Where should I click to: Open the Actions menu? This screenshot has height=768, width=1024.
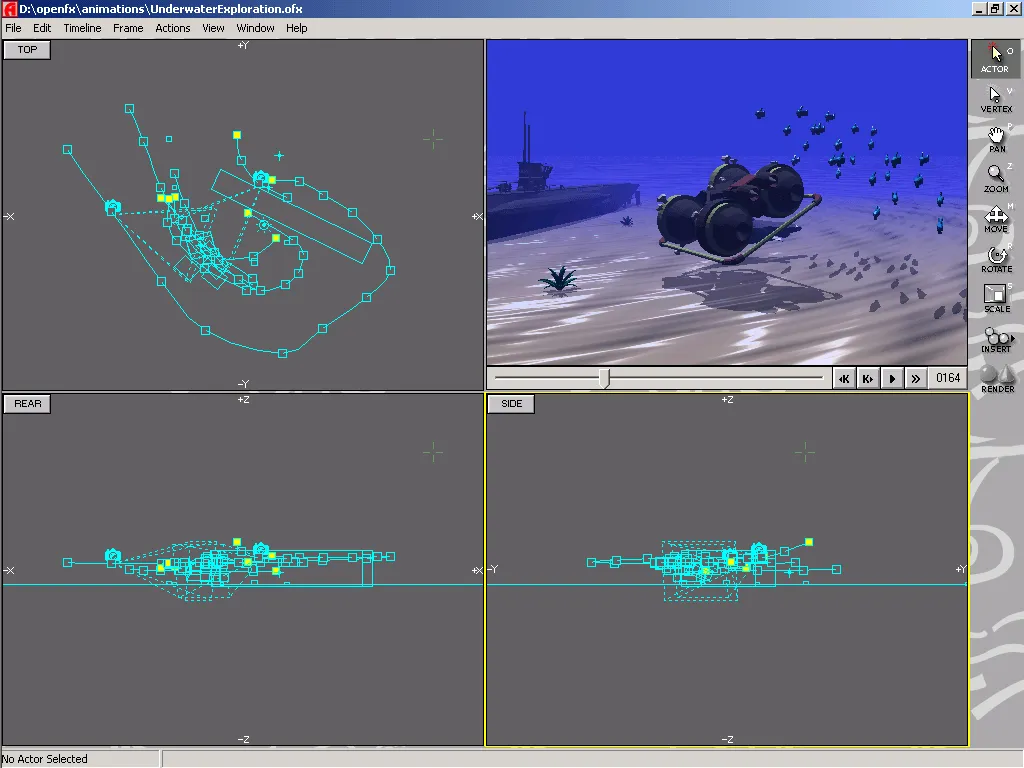tap(172, 28)
